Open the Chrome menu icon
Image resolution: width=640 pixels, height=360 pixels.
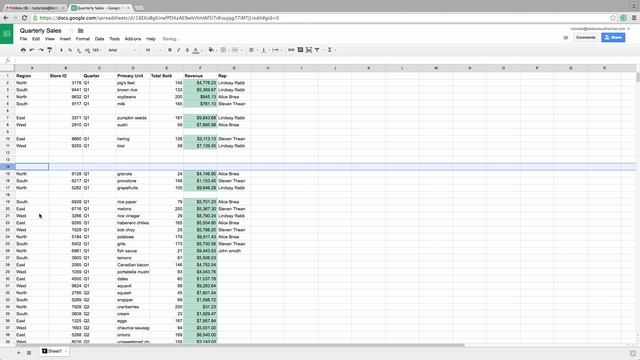(634, 18)
